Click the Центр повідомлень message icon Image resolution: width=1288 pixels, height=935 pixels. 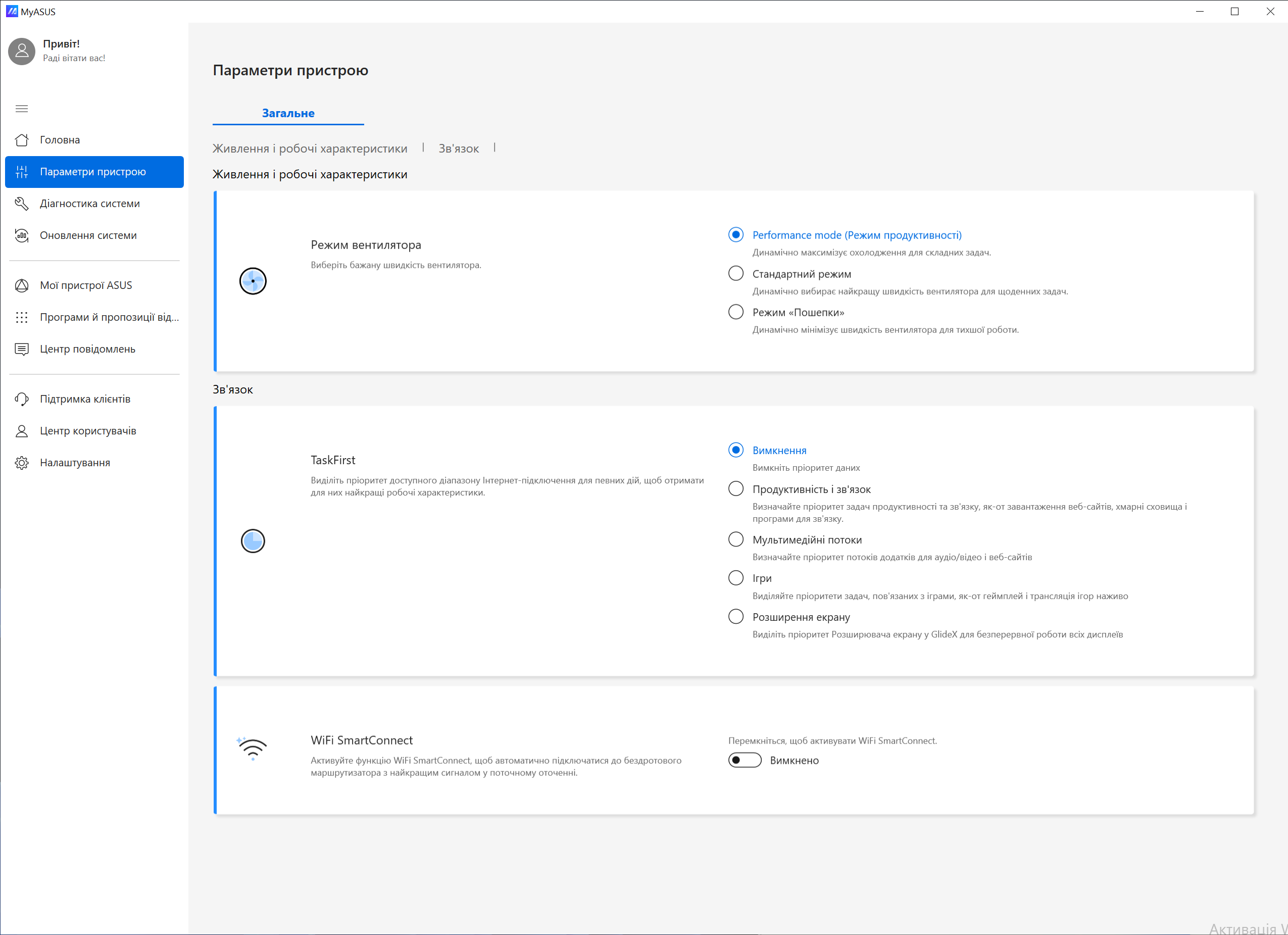(x=22, y=349)
